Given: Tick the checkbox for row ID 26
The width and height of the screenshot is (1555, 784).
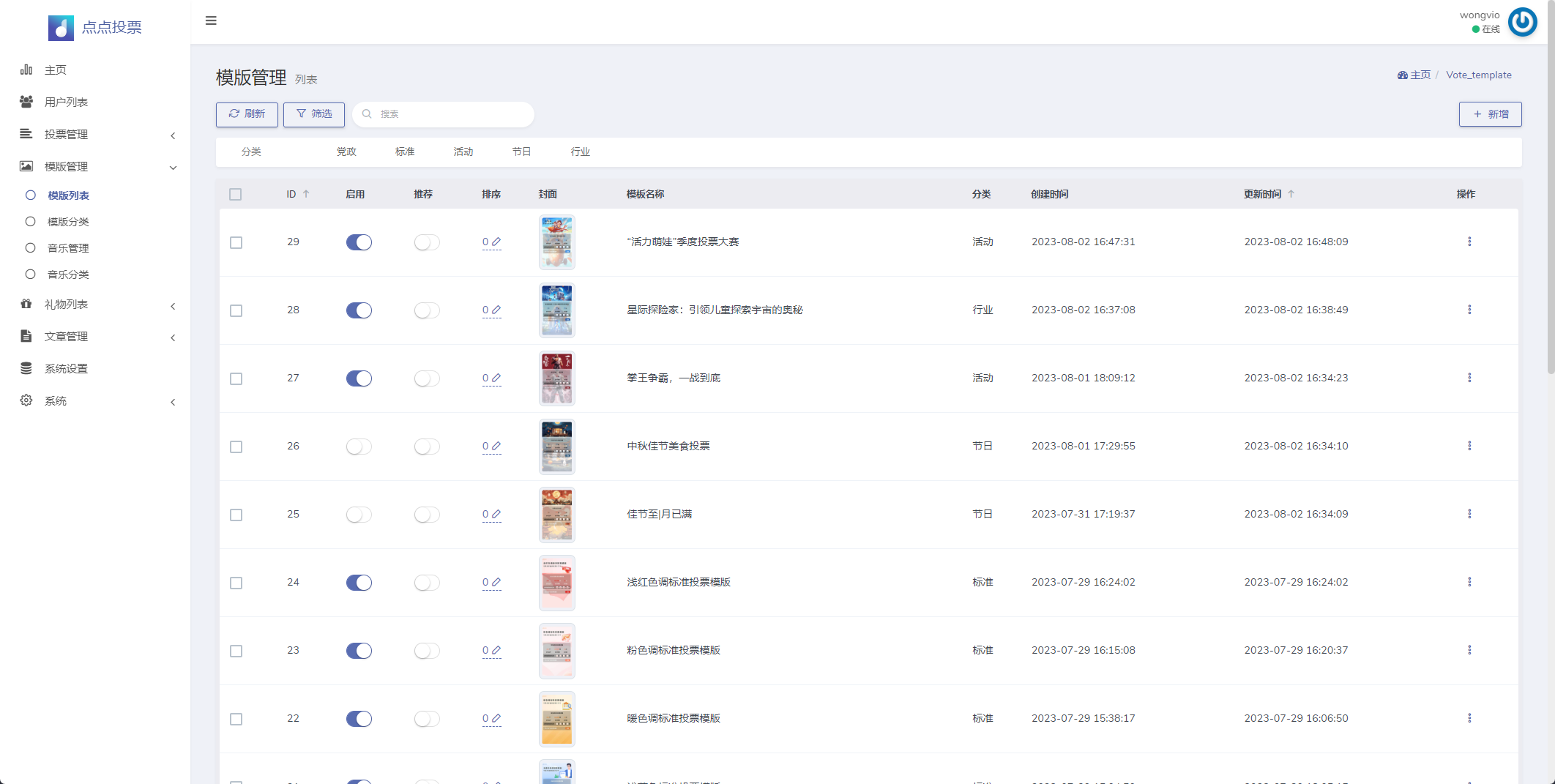Looking at the screenshot, I should [x=236, y=447].
